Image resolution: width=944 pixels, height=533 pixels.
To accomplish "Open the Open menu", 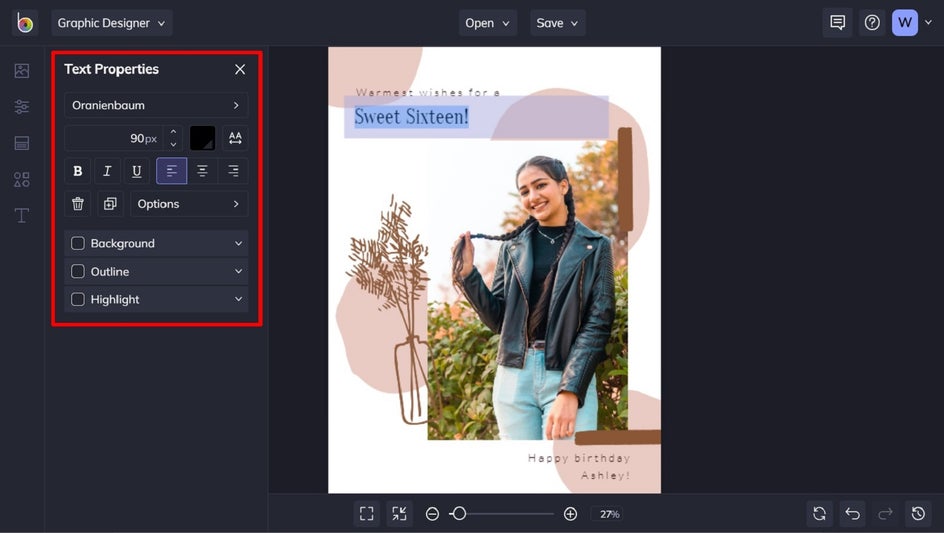I will [488, 23].
